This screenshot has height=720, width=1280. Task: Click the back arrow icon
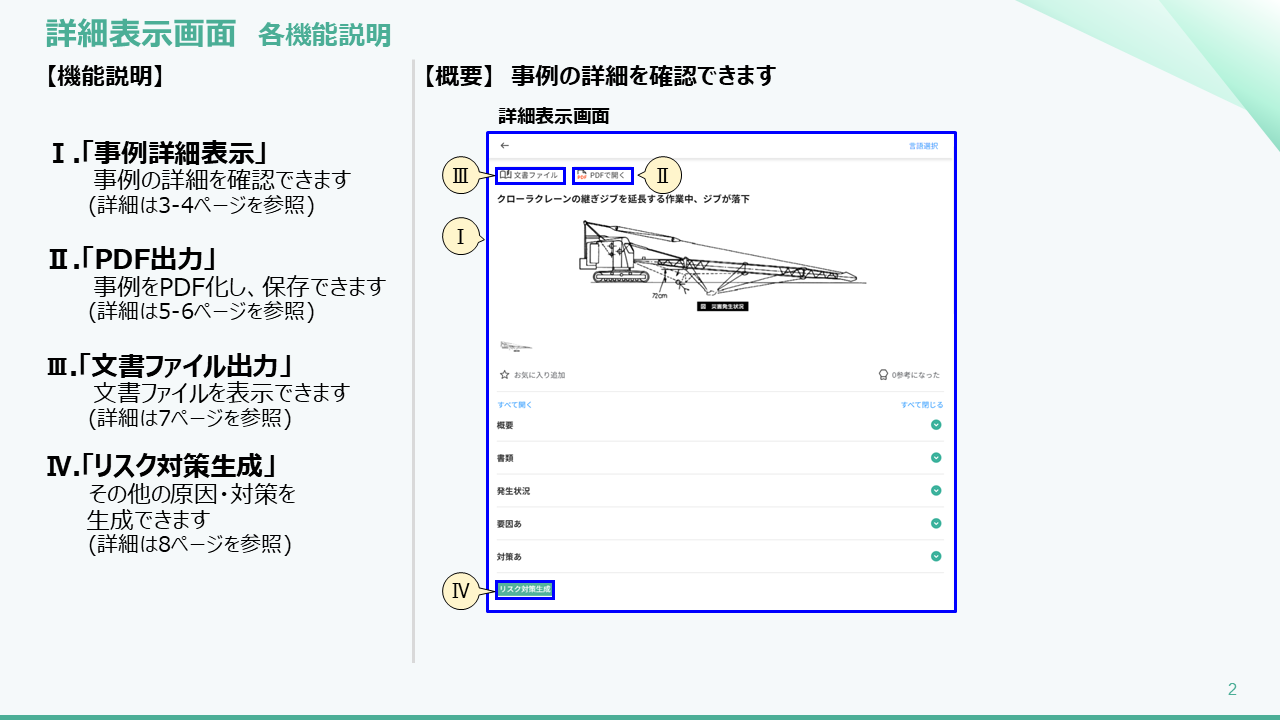point(505,146)
